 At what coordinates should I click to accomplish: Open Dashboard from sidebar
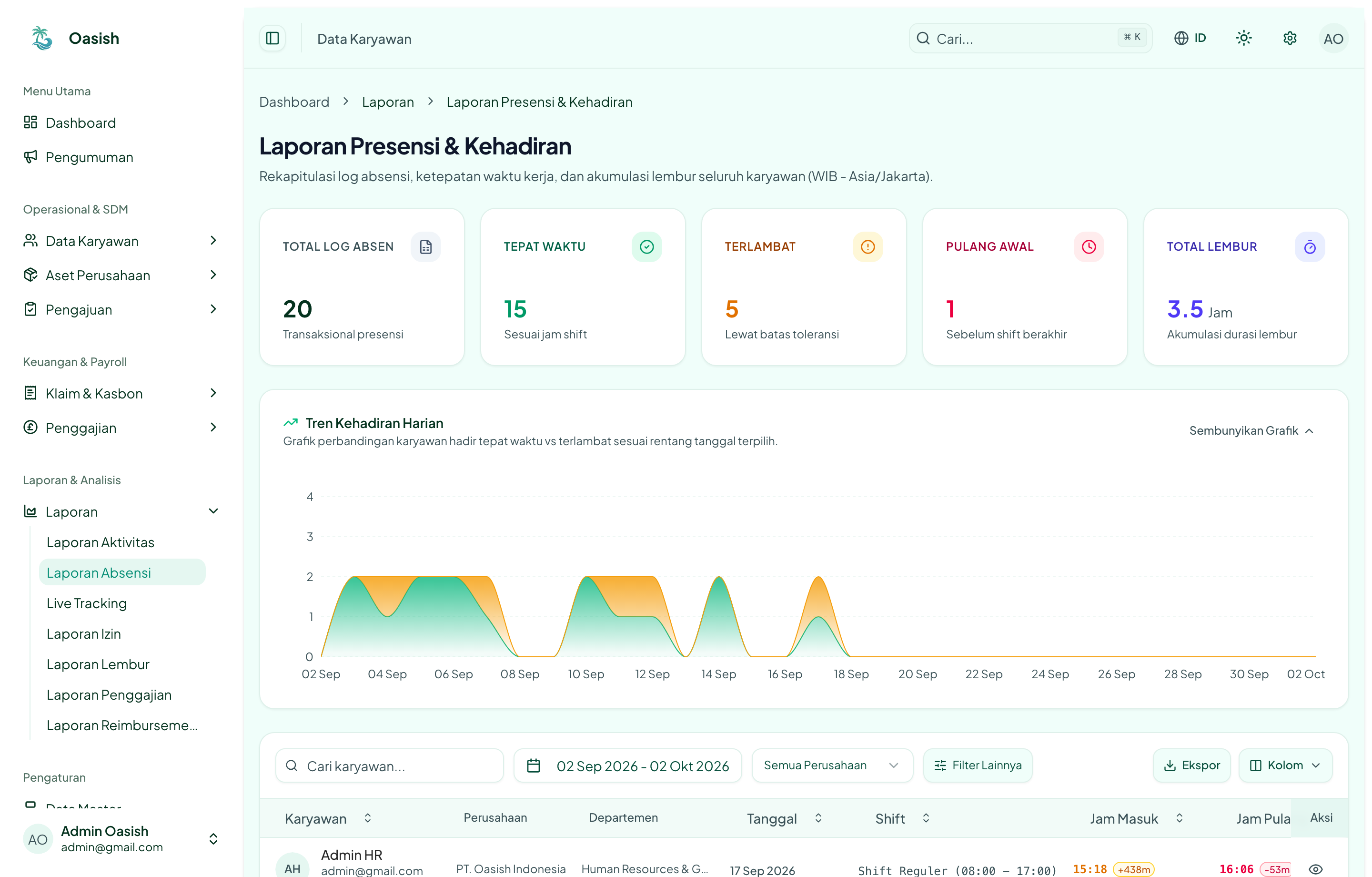pyautogui.click(x=121, y=122)
